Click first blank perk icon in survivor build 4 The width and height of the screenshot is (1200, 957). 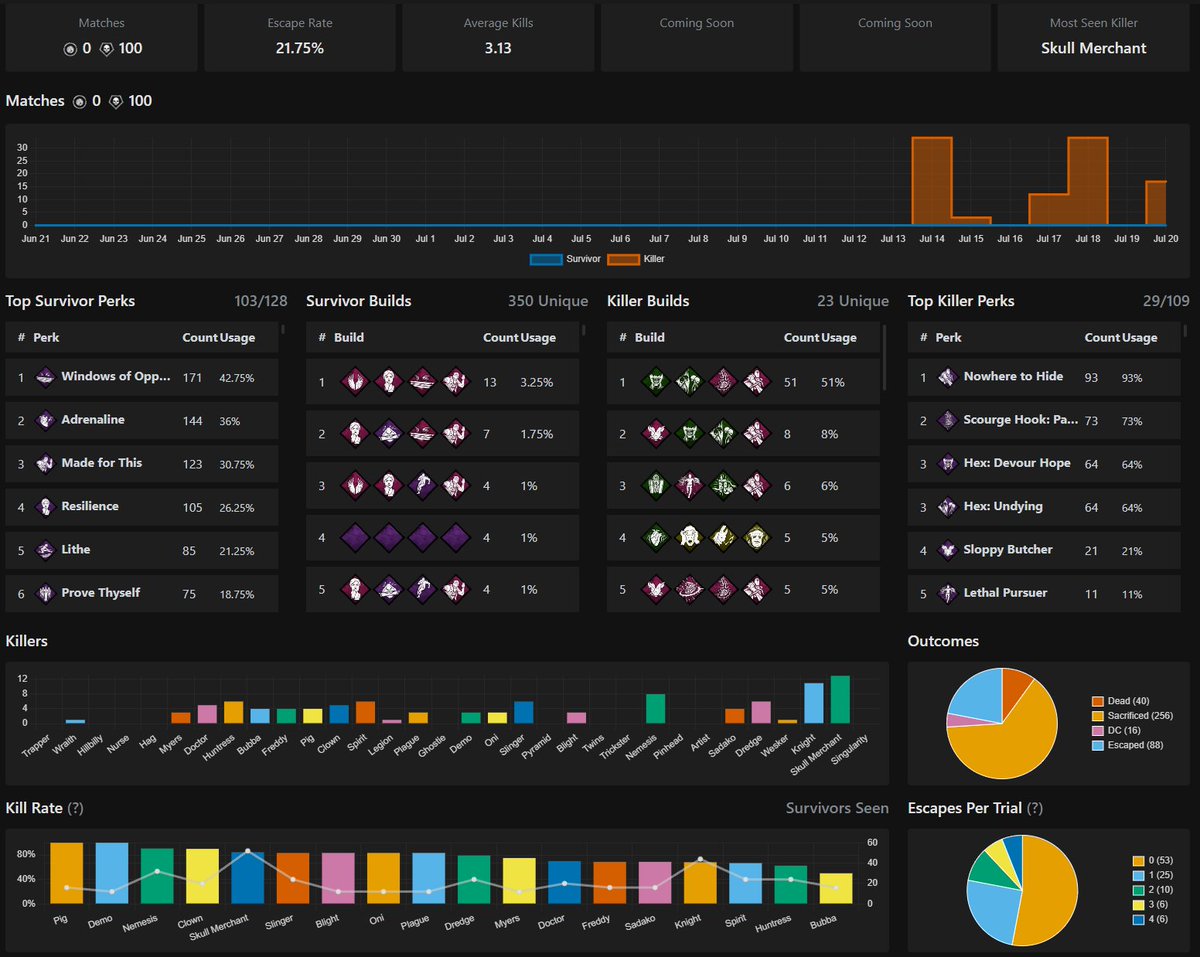(x=354, y=538)
